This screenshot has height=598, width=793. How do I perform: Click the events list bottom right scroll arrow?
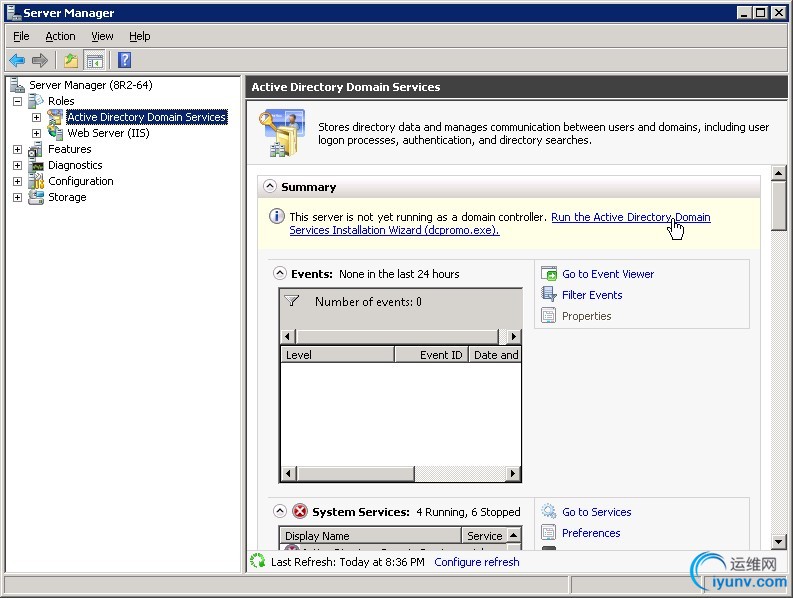(x=513, y=474)
